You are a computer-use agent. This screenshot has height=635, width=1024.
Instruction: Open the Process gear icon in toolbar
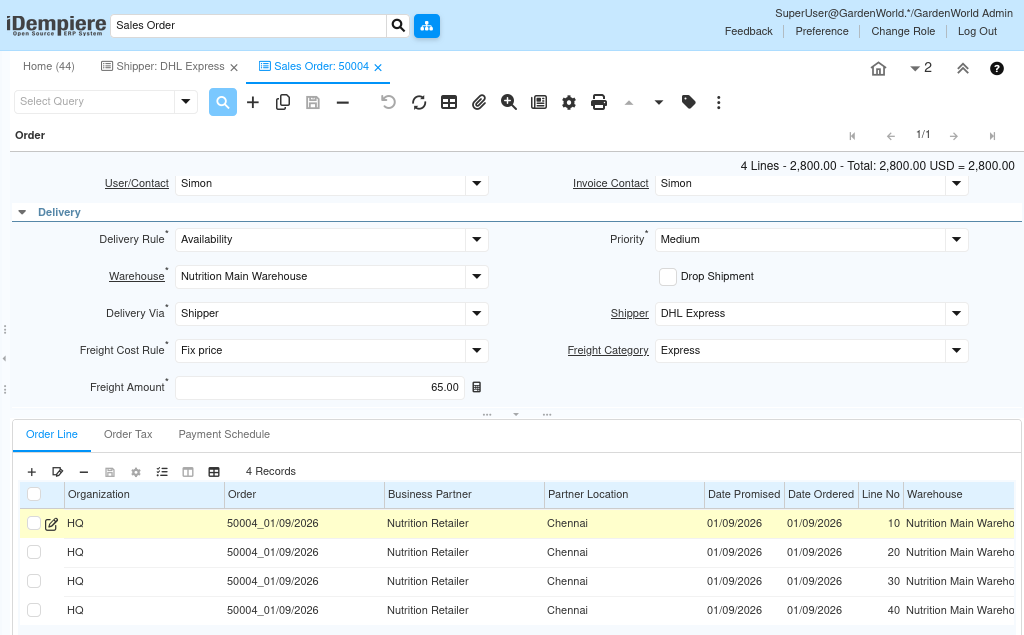coord(569,102)
